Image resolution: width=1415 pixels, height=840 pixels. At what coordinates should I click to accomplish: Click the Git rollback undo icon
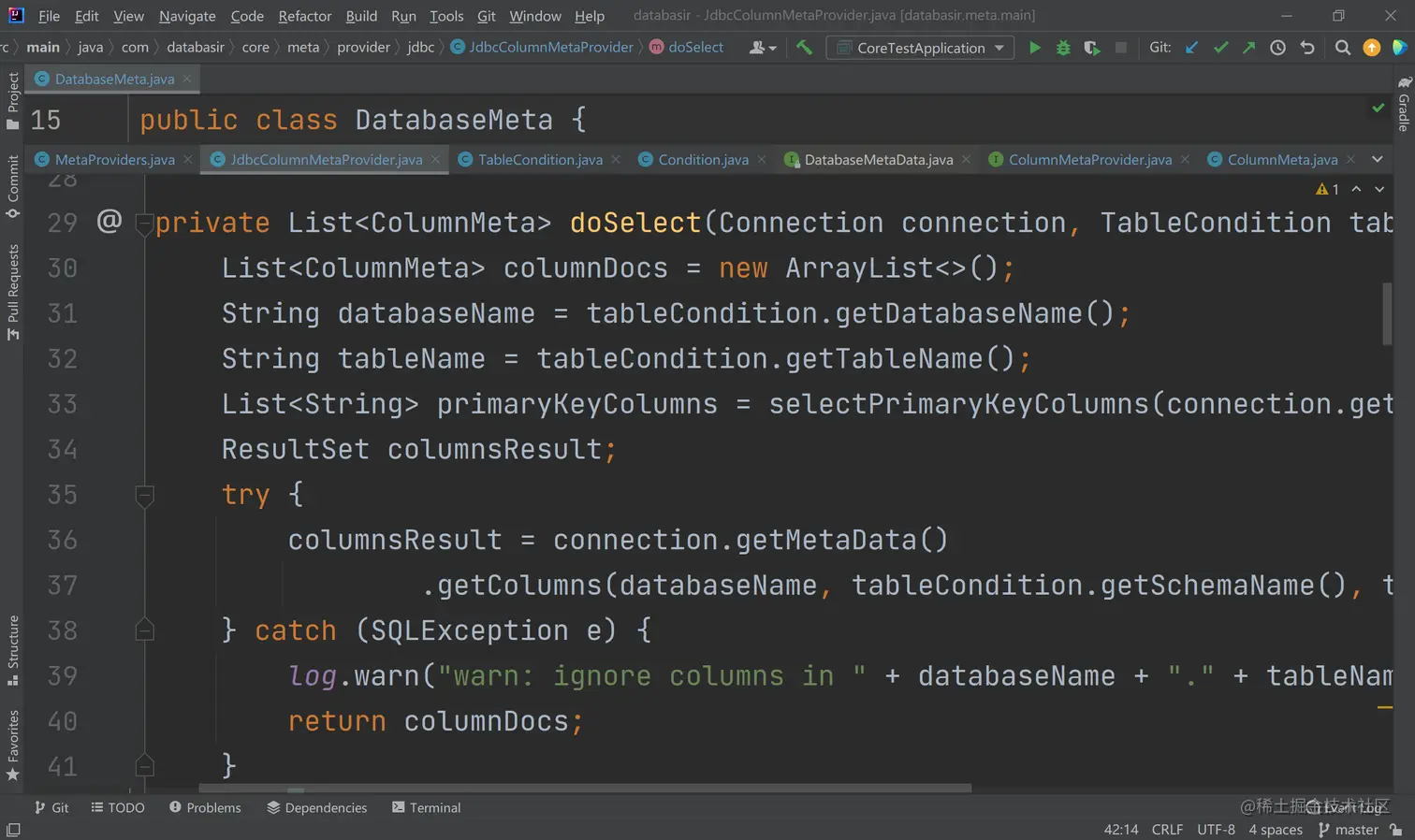pos(1307,47)
